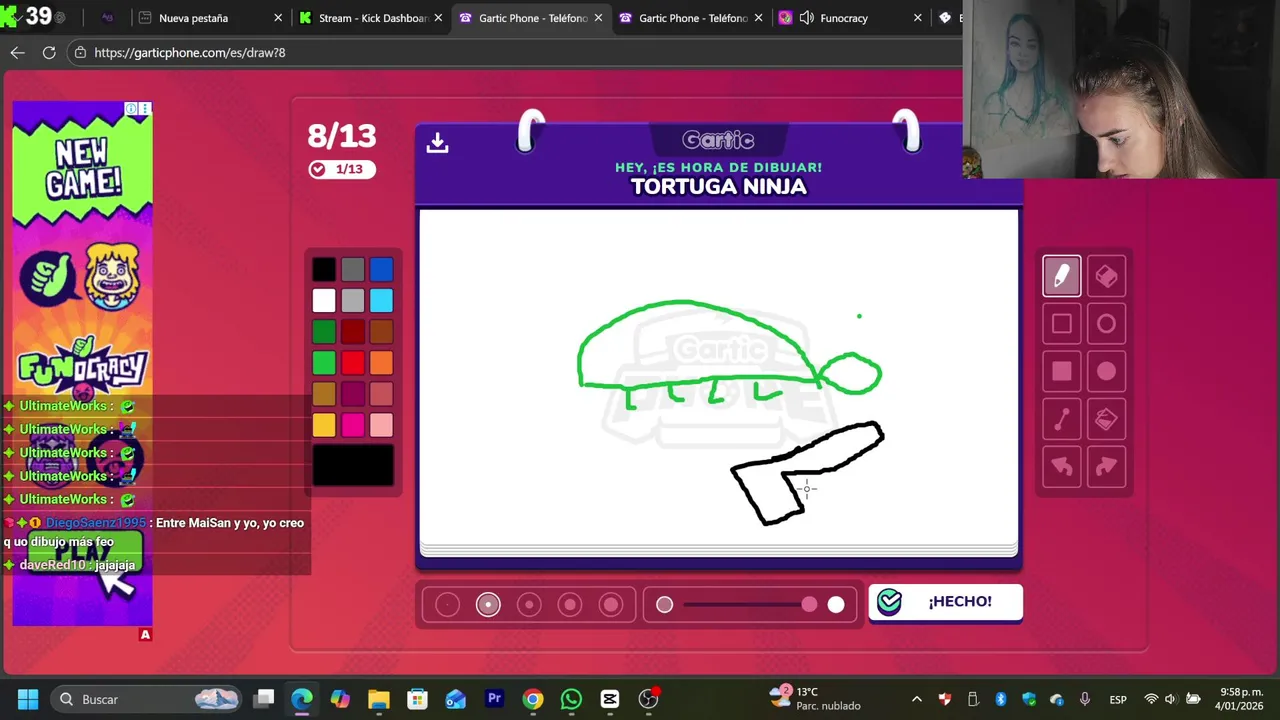Open Google Chrome from the taskbar

pos(533,699)
